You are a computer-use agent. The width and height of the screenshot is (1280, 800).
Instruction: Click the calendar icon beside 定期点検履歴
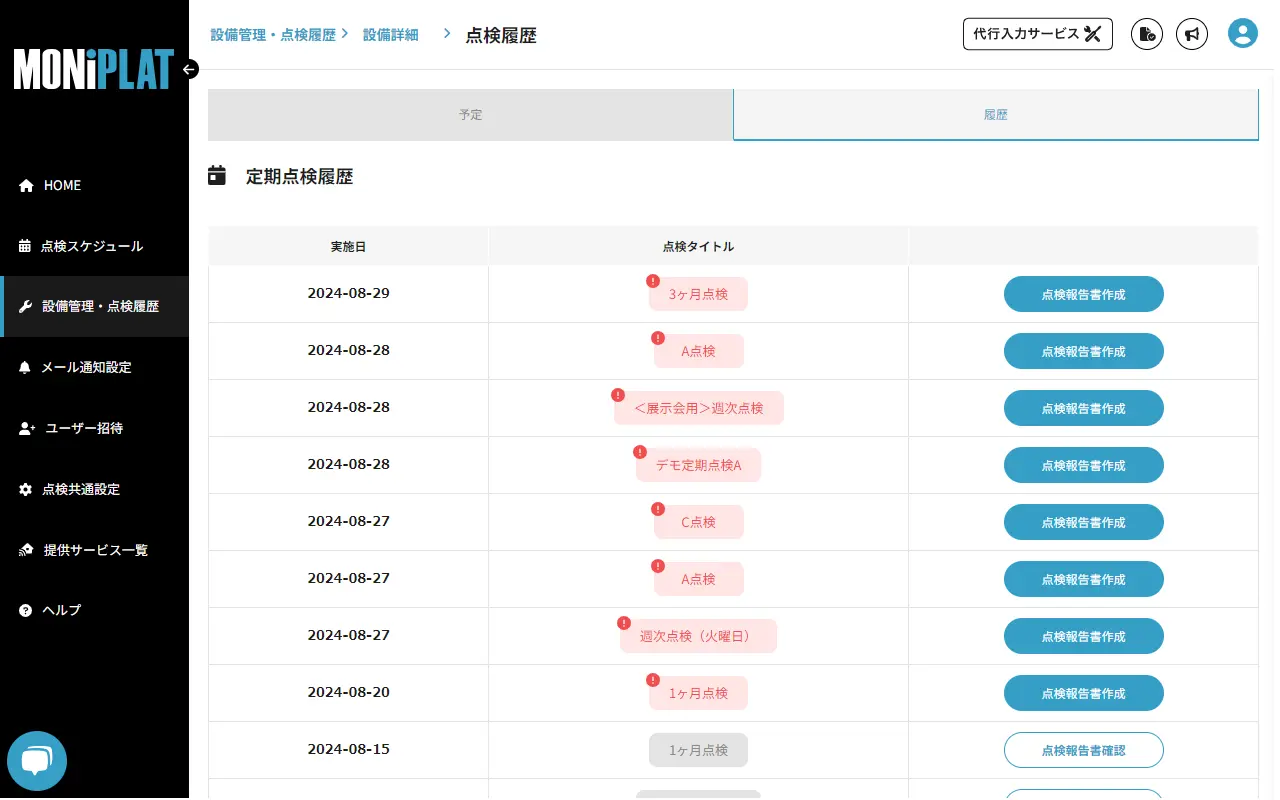click(x=217, y=176)
